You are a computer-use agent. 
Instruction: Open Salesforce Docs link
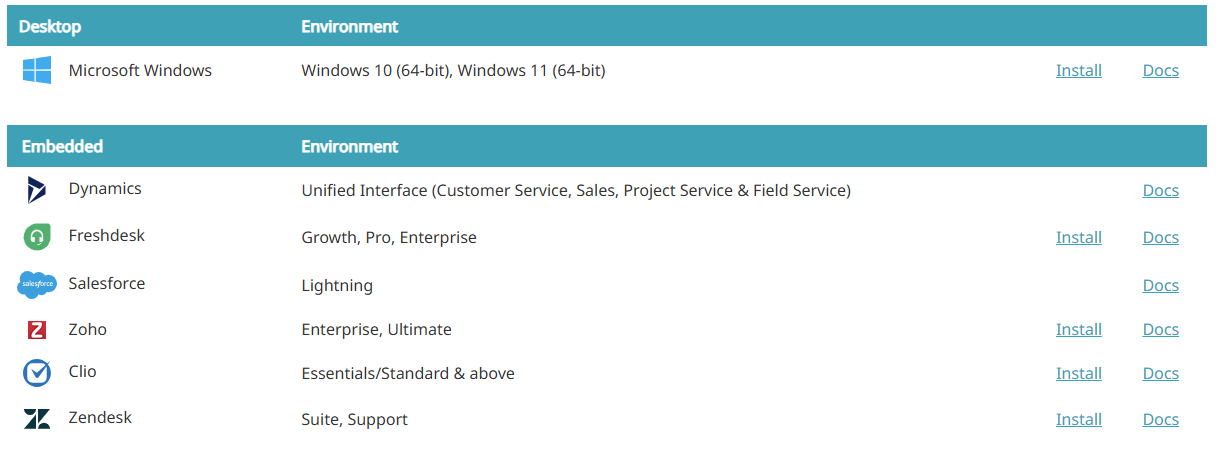point(1160,285)
